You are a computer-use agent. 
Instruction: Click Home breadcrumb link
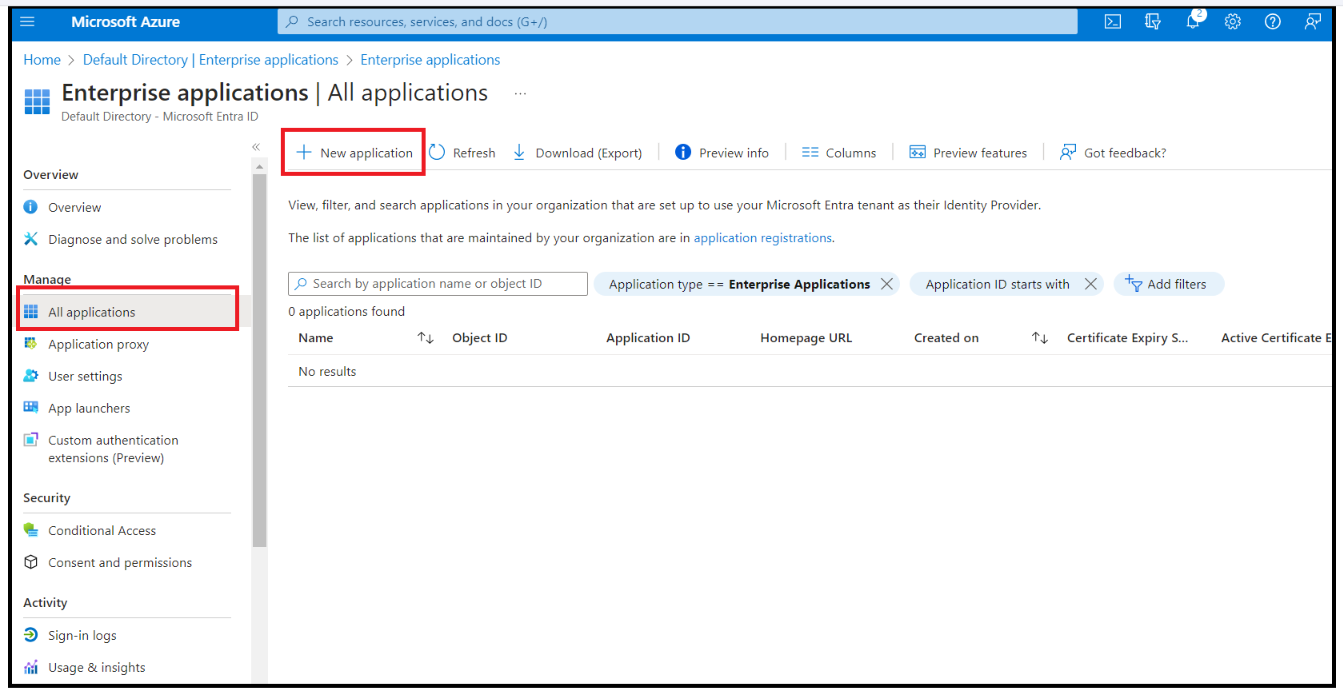click(42, 60)
